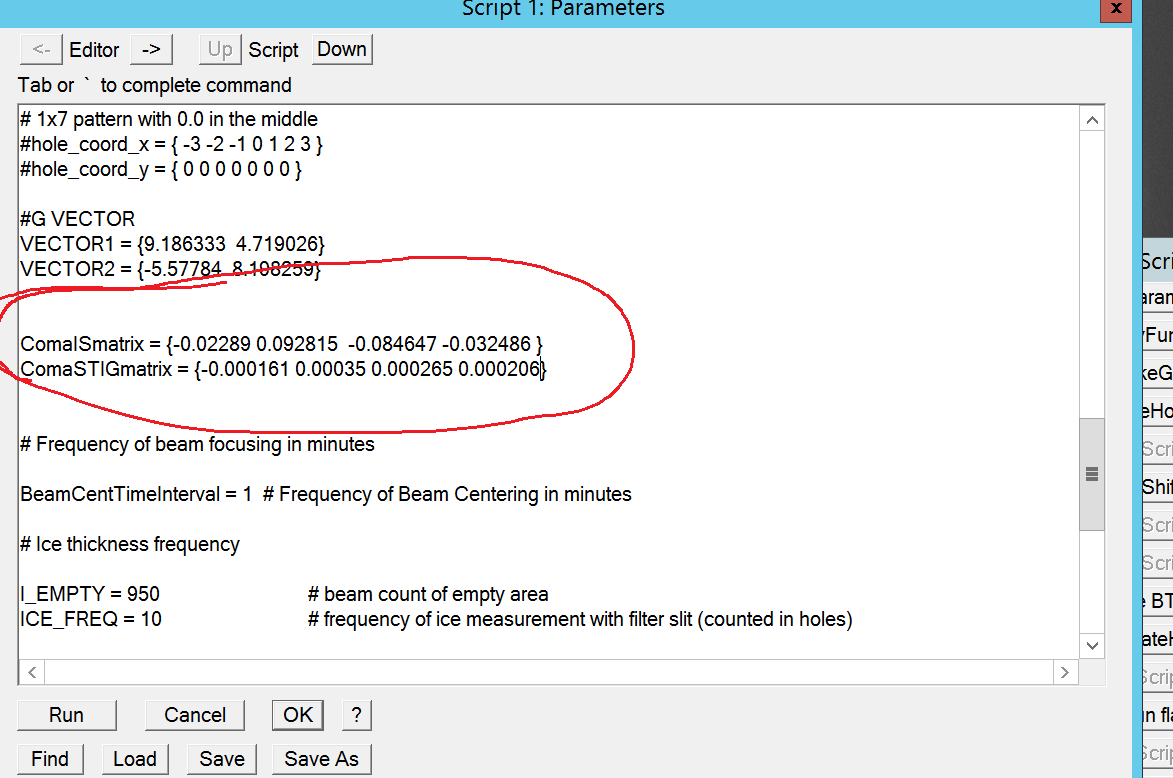Click 'Shi' button in background window
1173x778 pixels.
pyautogui.click(x=1157, y=487)
